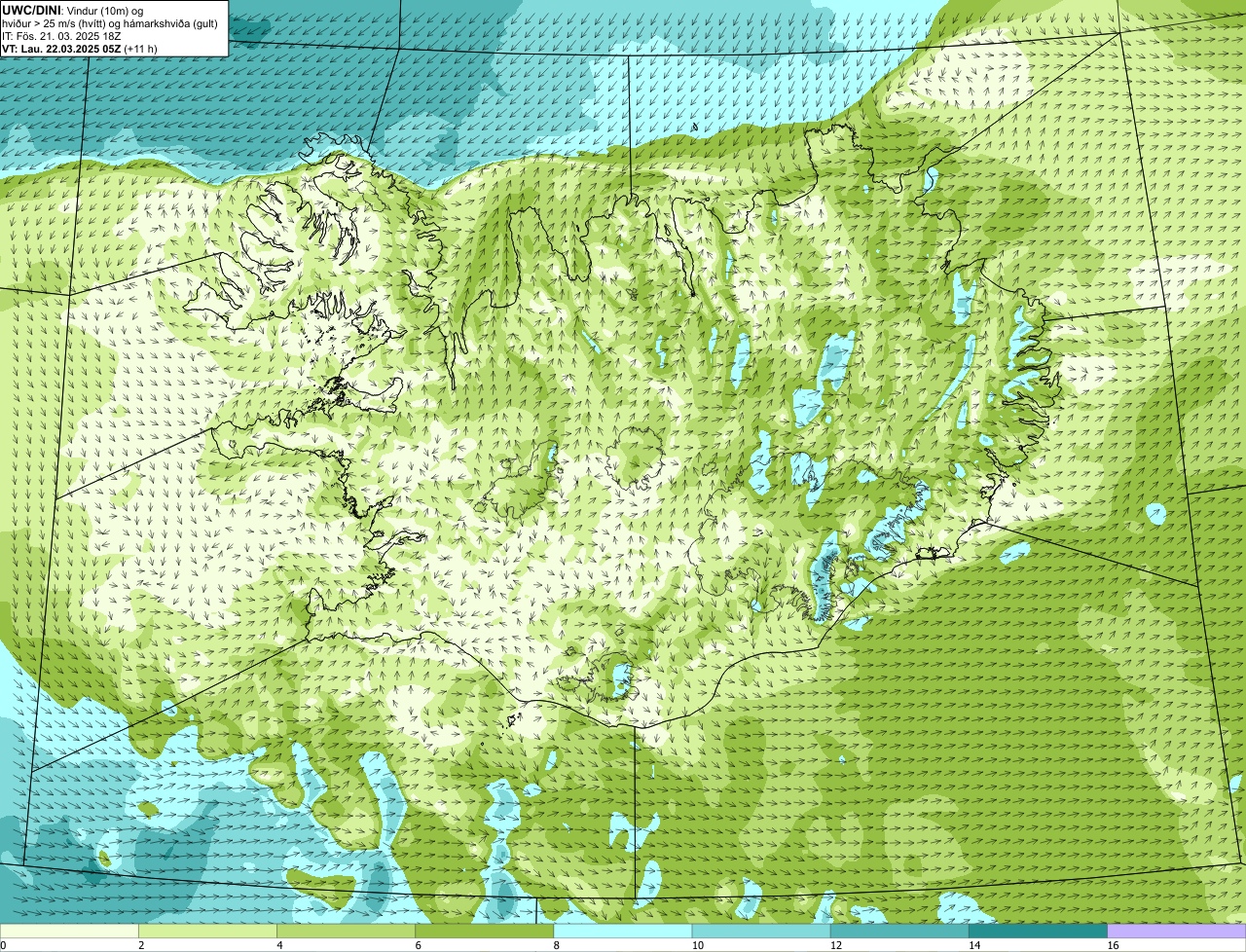Click the legend value '2'

coord(141,945)
